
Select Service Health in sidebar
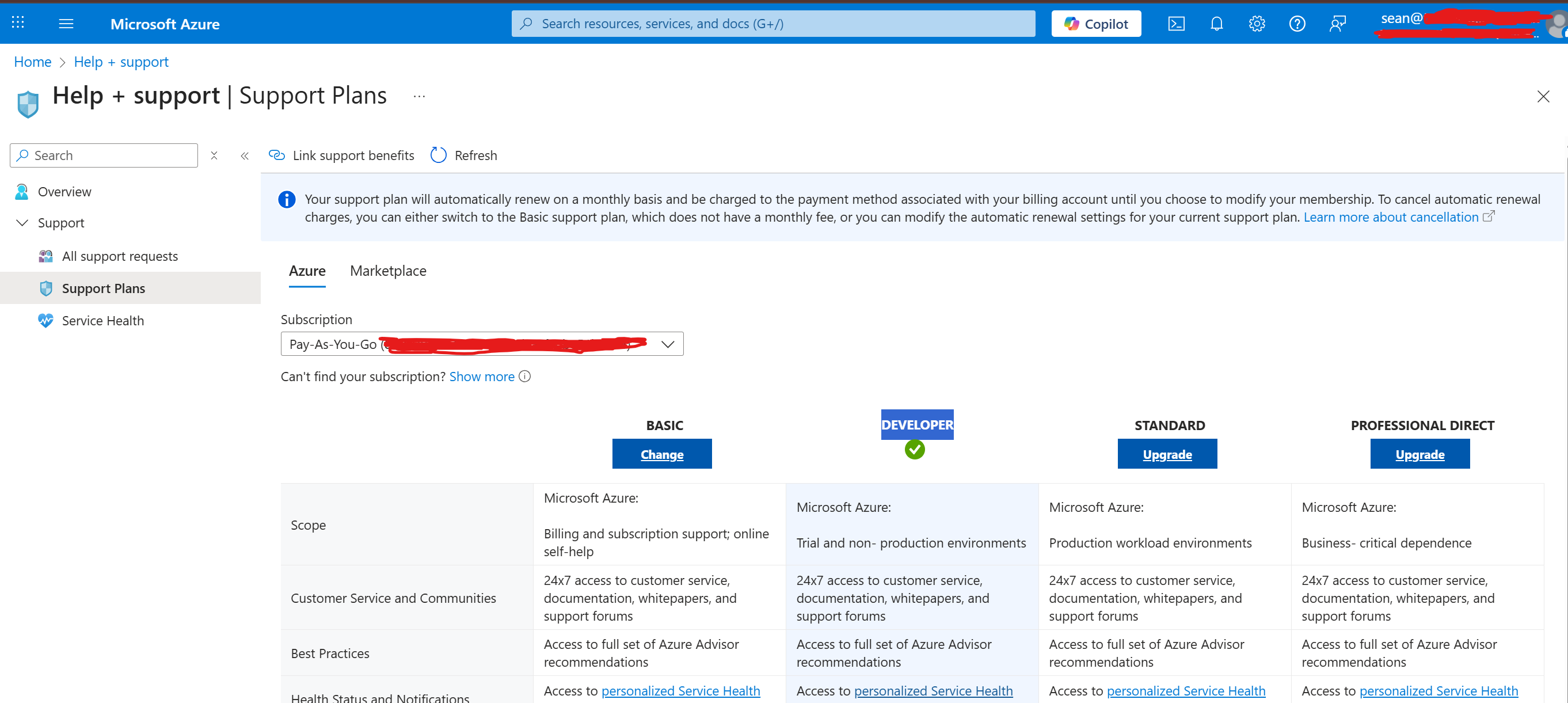102,321
